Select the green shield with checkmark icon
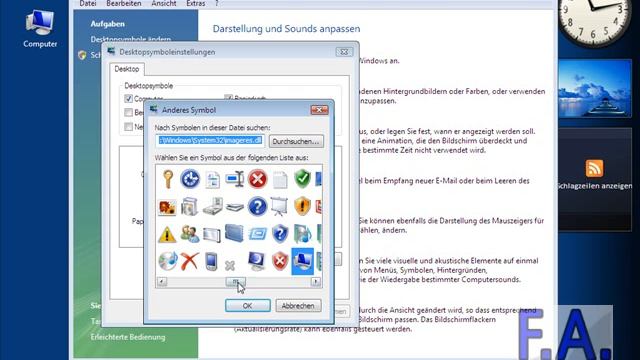The height and width of the screenshot is (360, 640). click(302, 179)
